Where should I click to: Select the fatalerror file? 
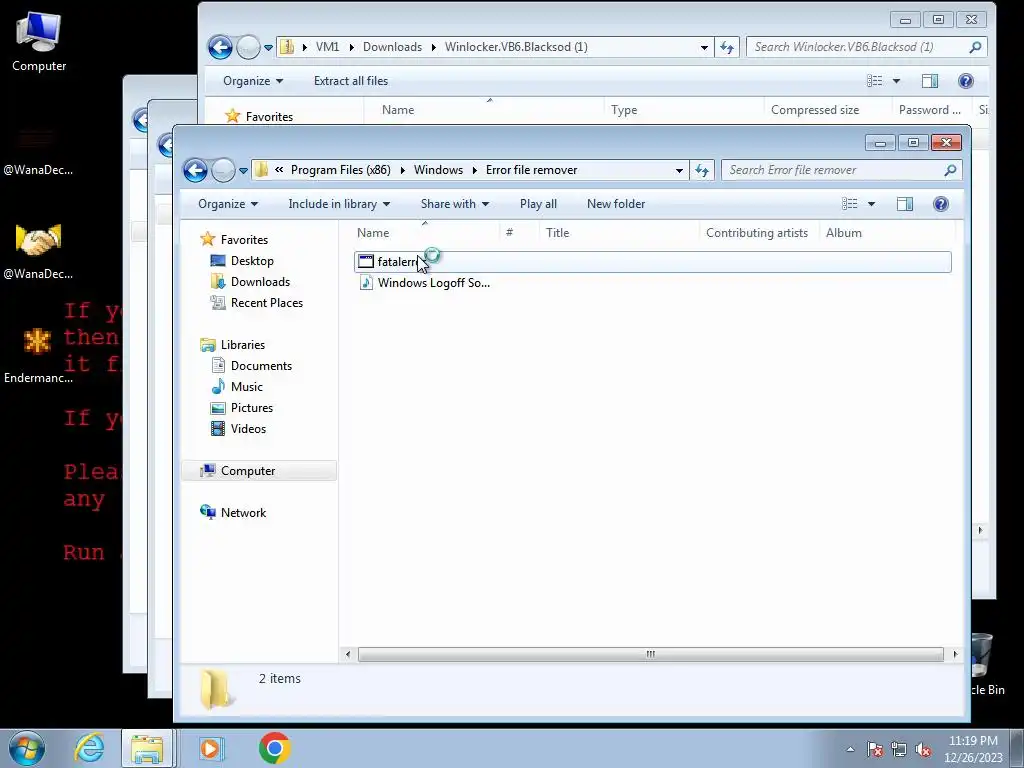click(652, 262)
